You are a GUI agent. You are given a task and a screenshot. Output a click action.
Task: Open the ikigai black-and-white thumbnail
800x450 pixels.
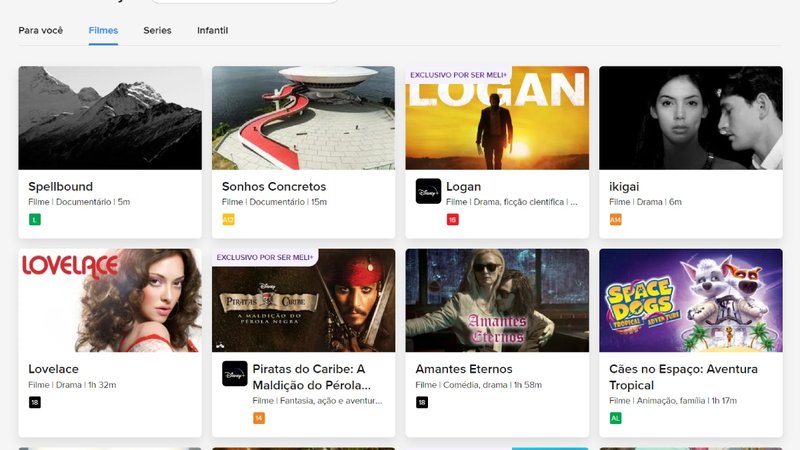point(691,118)
